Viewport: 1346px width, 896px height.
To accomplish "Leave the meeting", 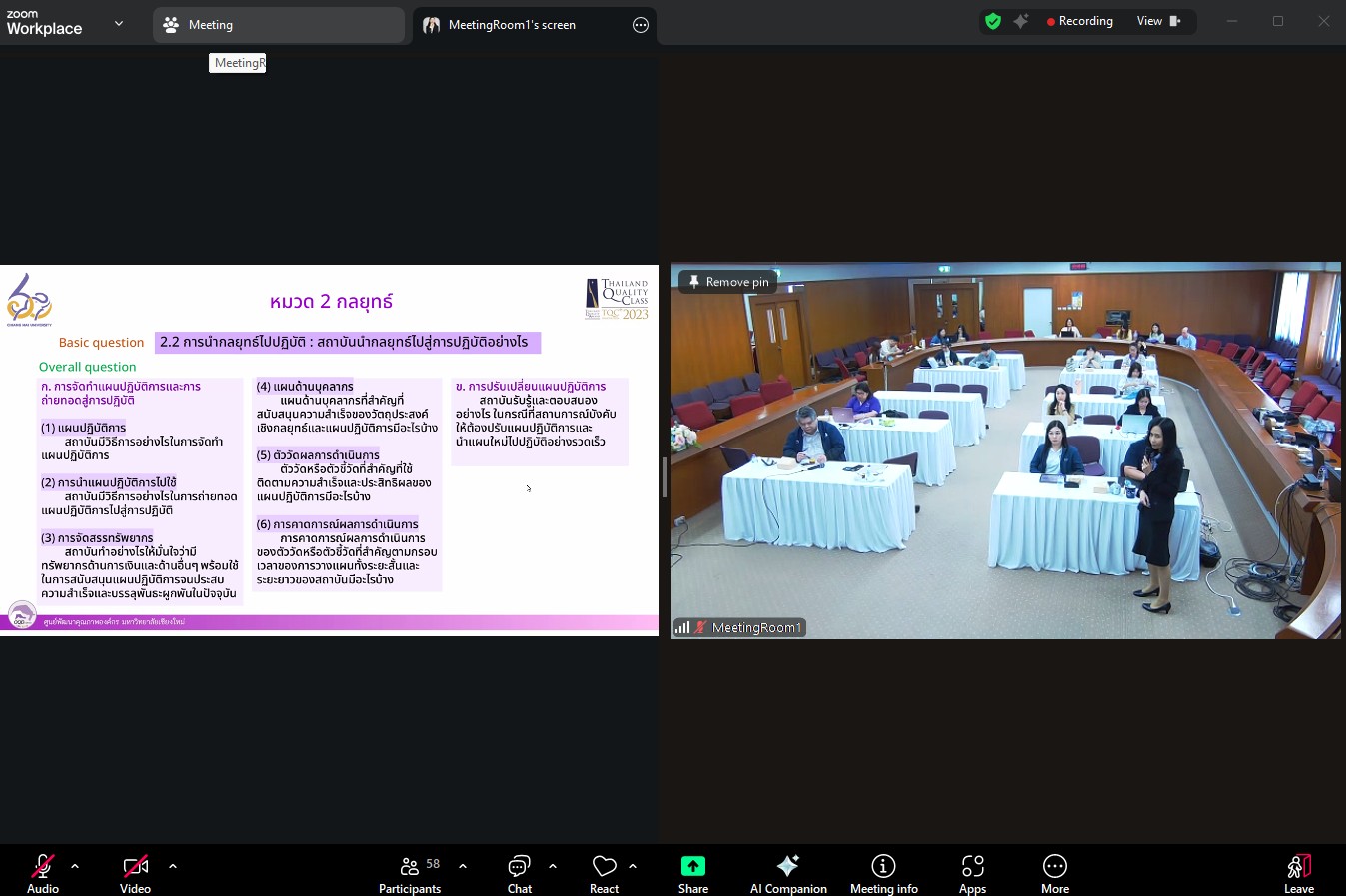I will point(1298,871).
